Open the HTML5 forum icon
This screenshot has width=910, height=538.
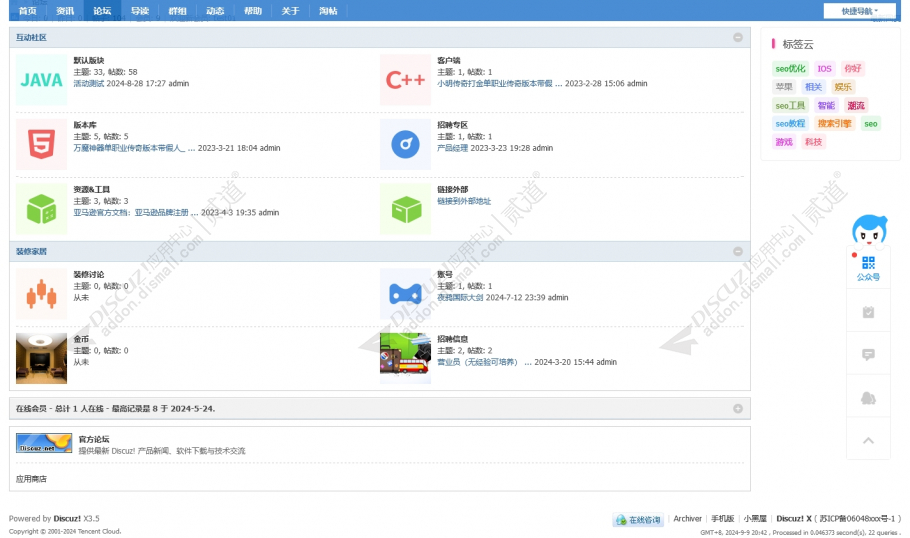point(41,145)
